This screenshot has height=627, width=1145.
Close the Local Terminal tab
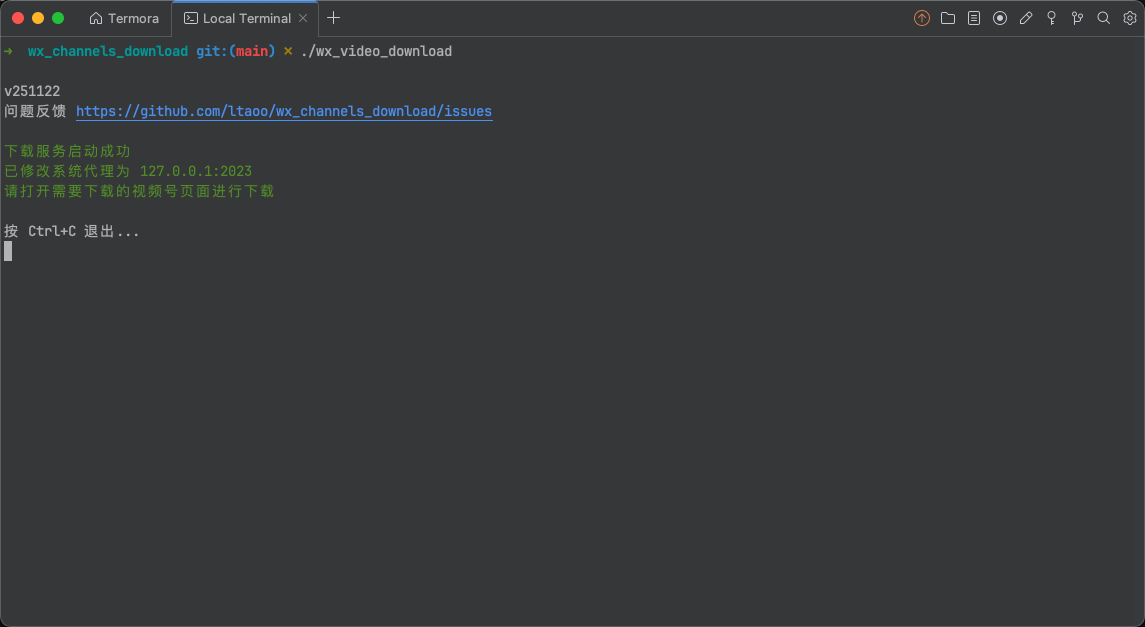tap(303, 18)
